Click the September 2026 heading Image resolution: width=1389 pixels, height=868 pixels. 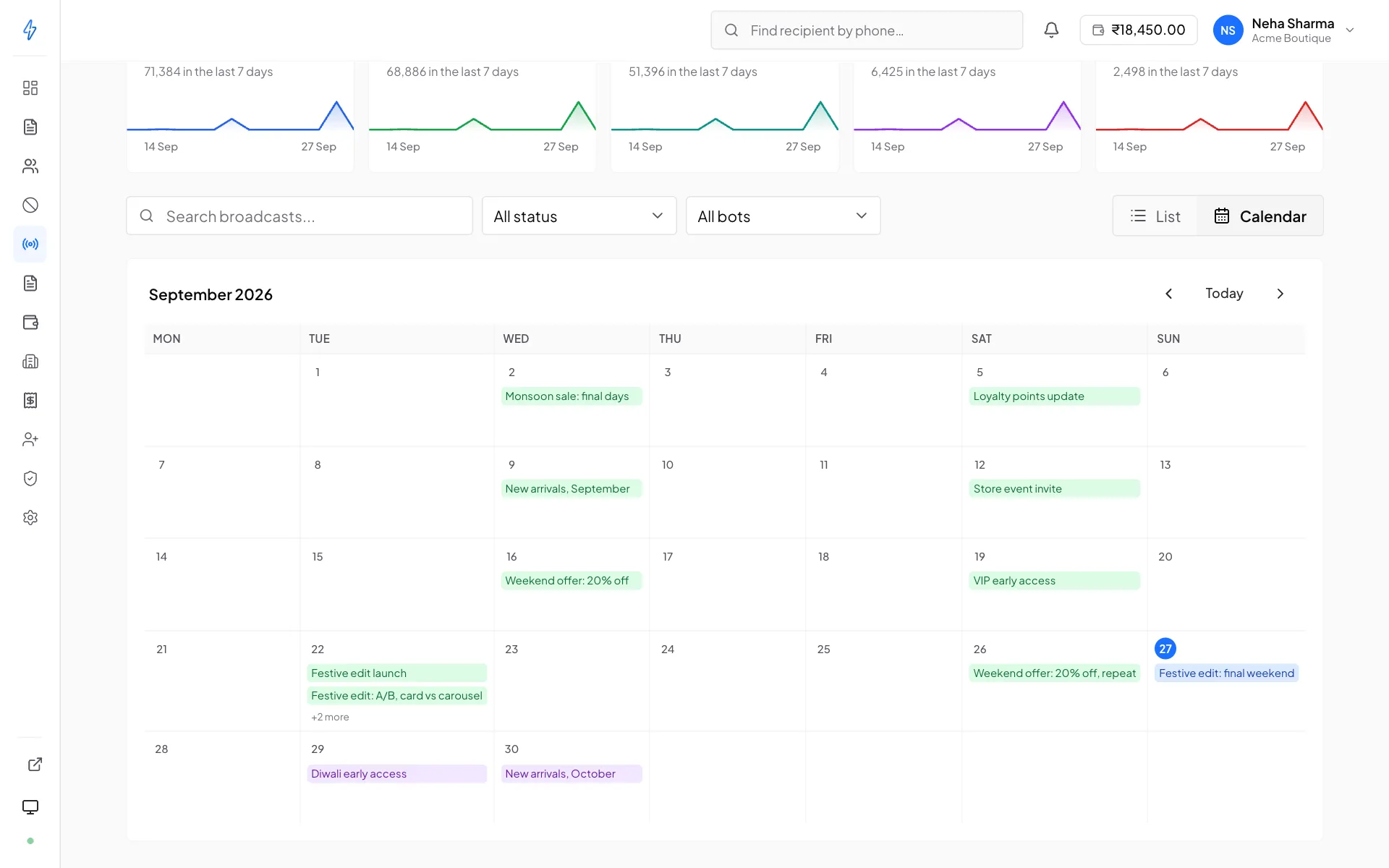pos(211,294)
